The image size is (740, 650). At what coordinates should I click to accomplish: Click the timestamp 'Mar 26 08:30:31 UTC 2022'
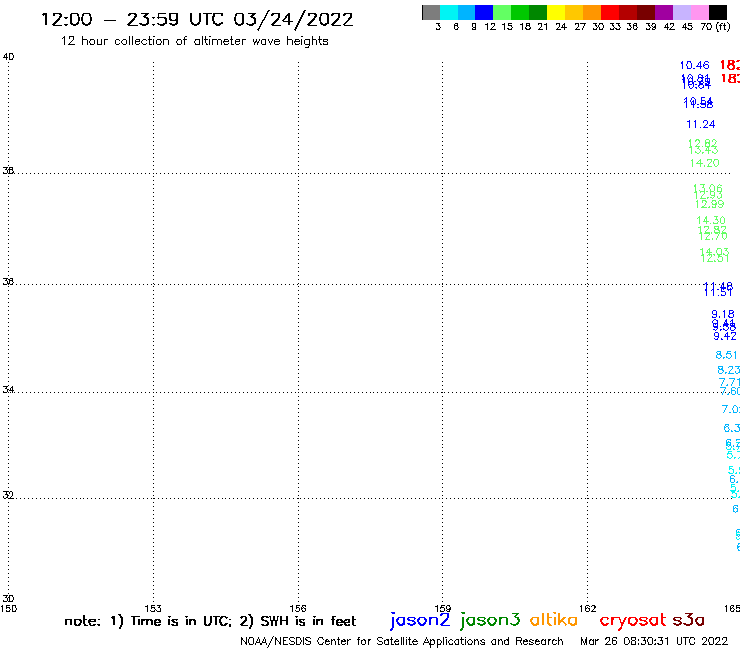[x=654, y=641]
